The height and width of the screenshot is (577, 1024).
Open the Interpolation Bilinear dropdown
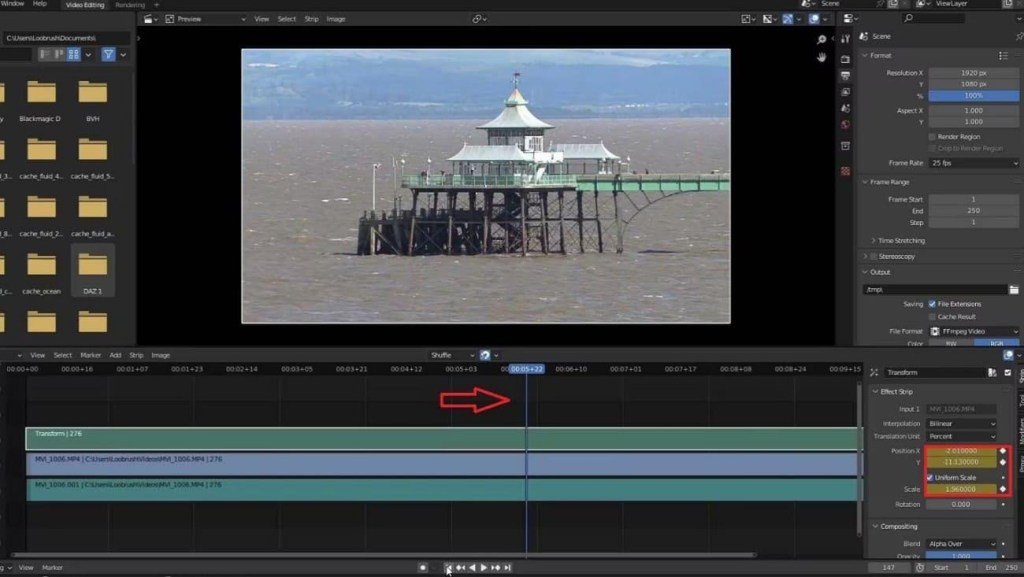[x=962, y=424]
